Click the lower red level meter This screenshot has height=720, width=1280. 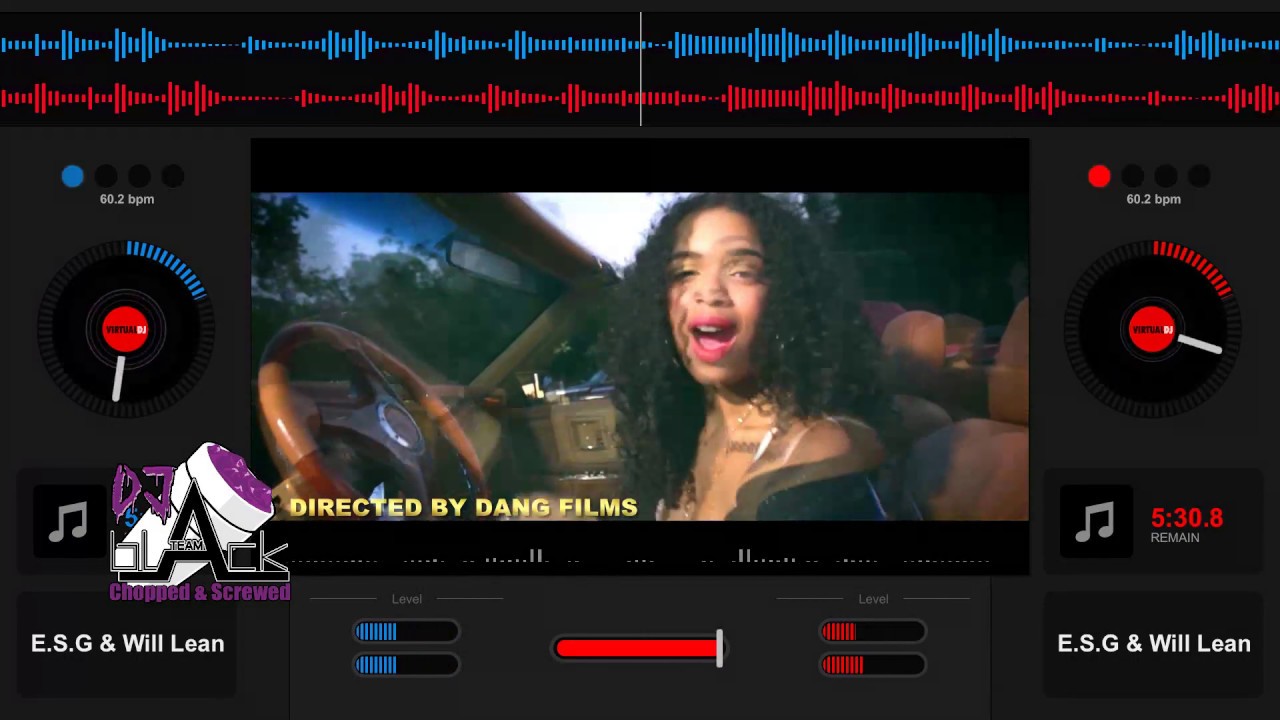point(873,664)
